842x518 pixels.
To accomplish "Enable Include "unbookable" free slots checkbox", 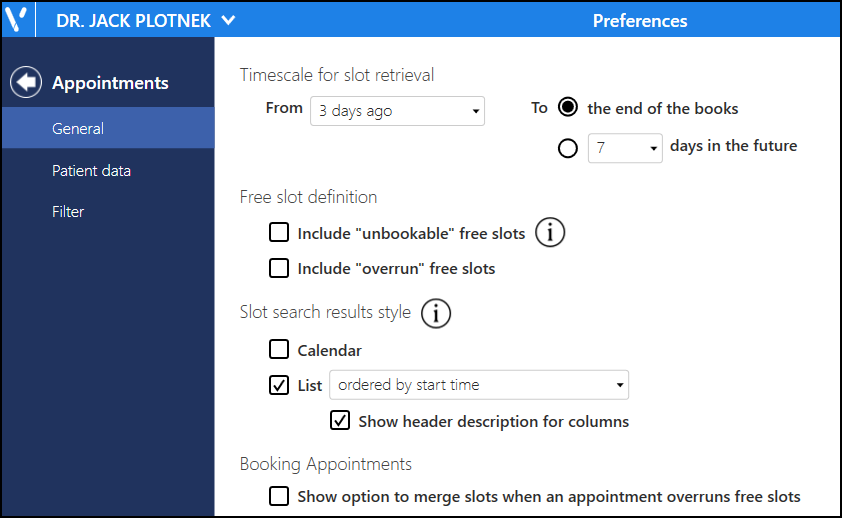I will 279,232.
